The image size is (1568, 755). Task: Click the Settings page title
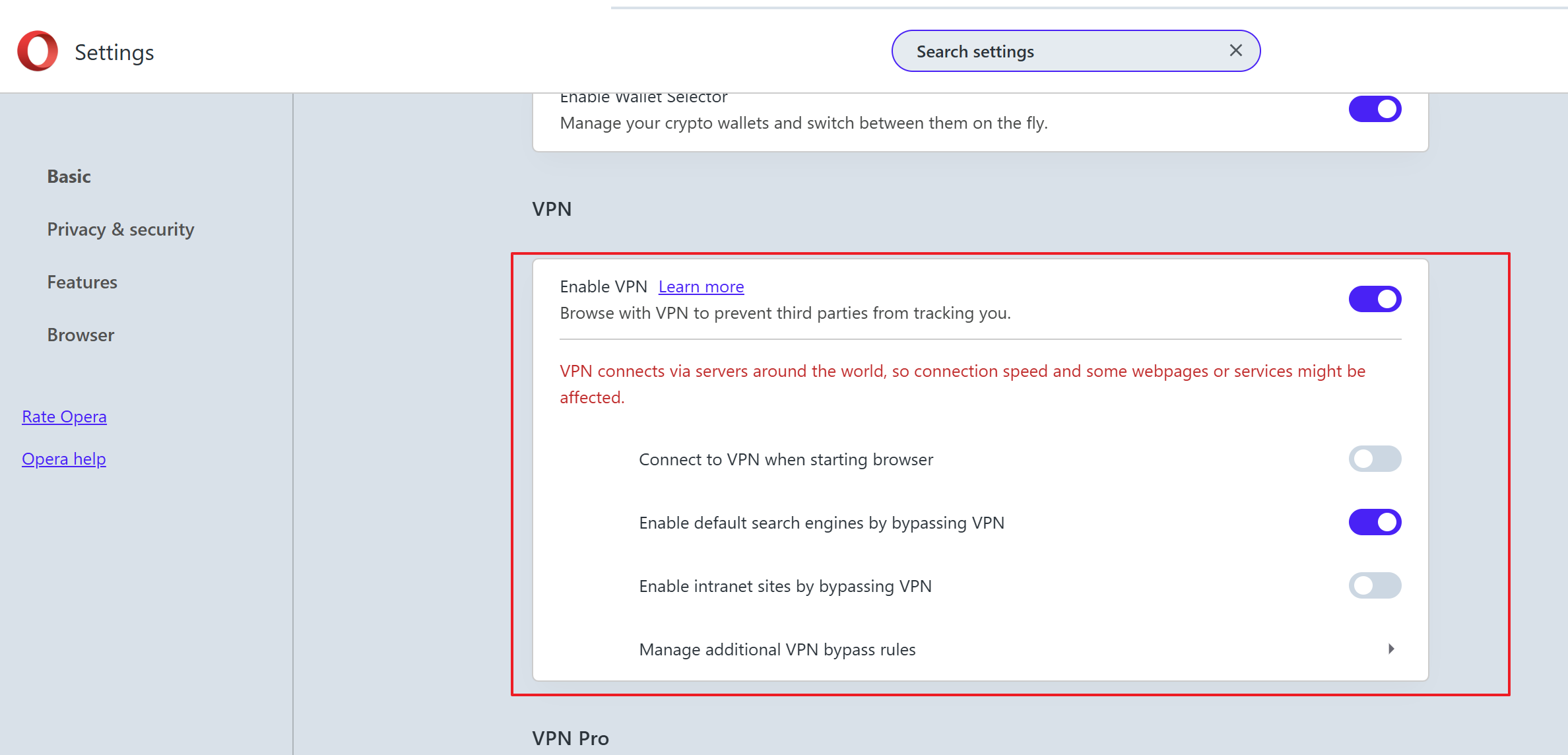[x=114, y=52]
